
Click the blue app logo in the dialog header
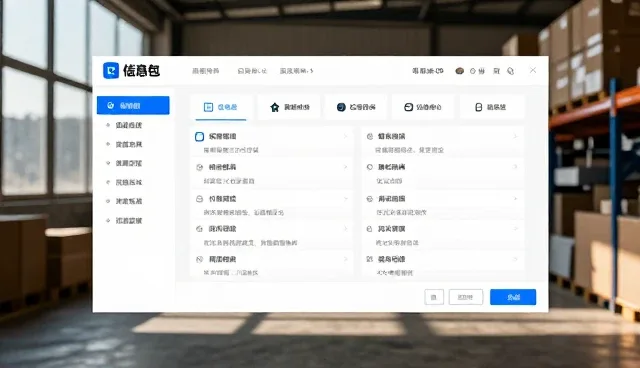point(111,71)
